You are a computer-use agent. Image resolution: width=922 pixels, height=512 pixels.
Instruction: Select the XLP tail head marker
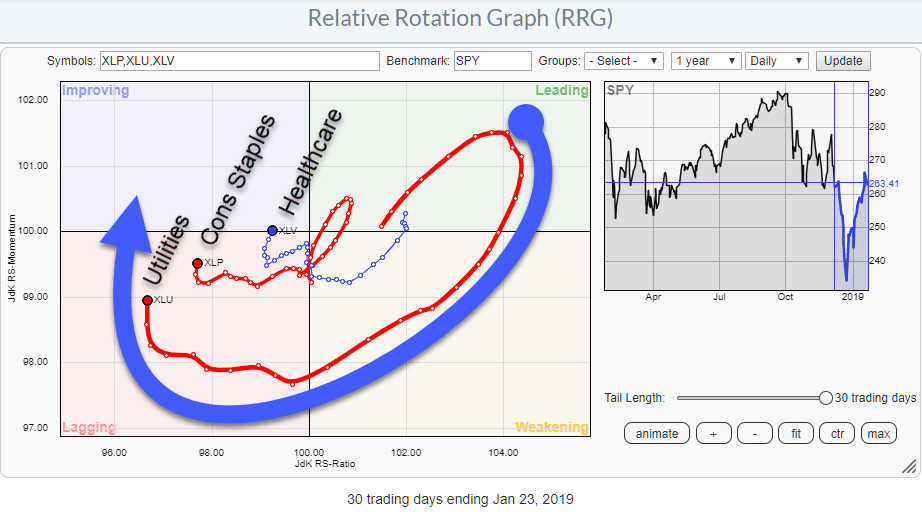click(197, 263)
